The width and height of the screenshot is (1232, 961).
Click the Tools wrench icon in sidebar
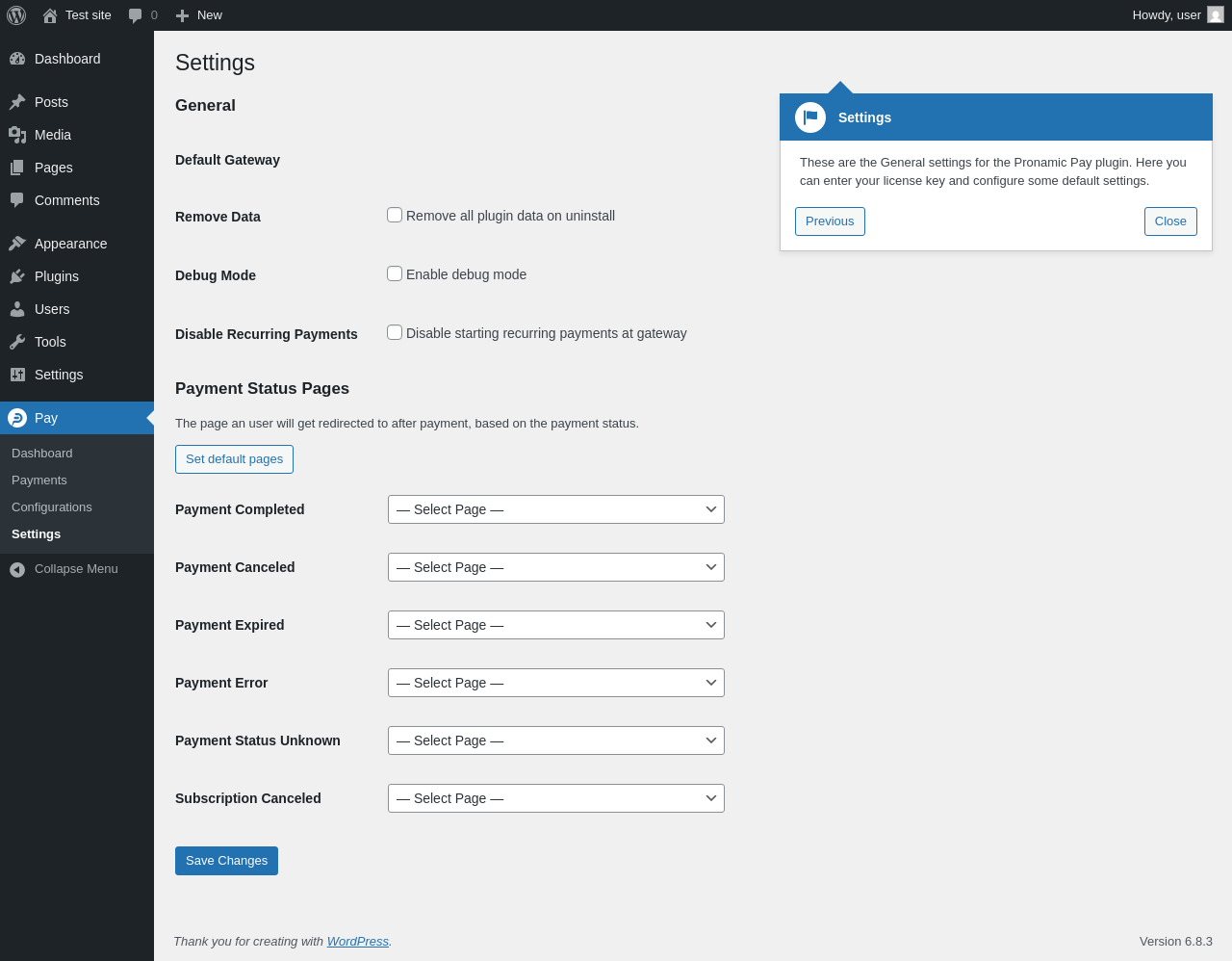17,342
